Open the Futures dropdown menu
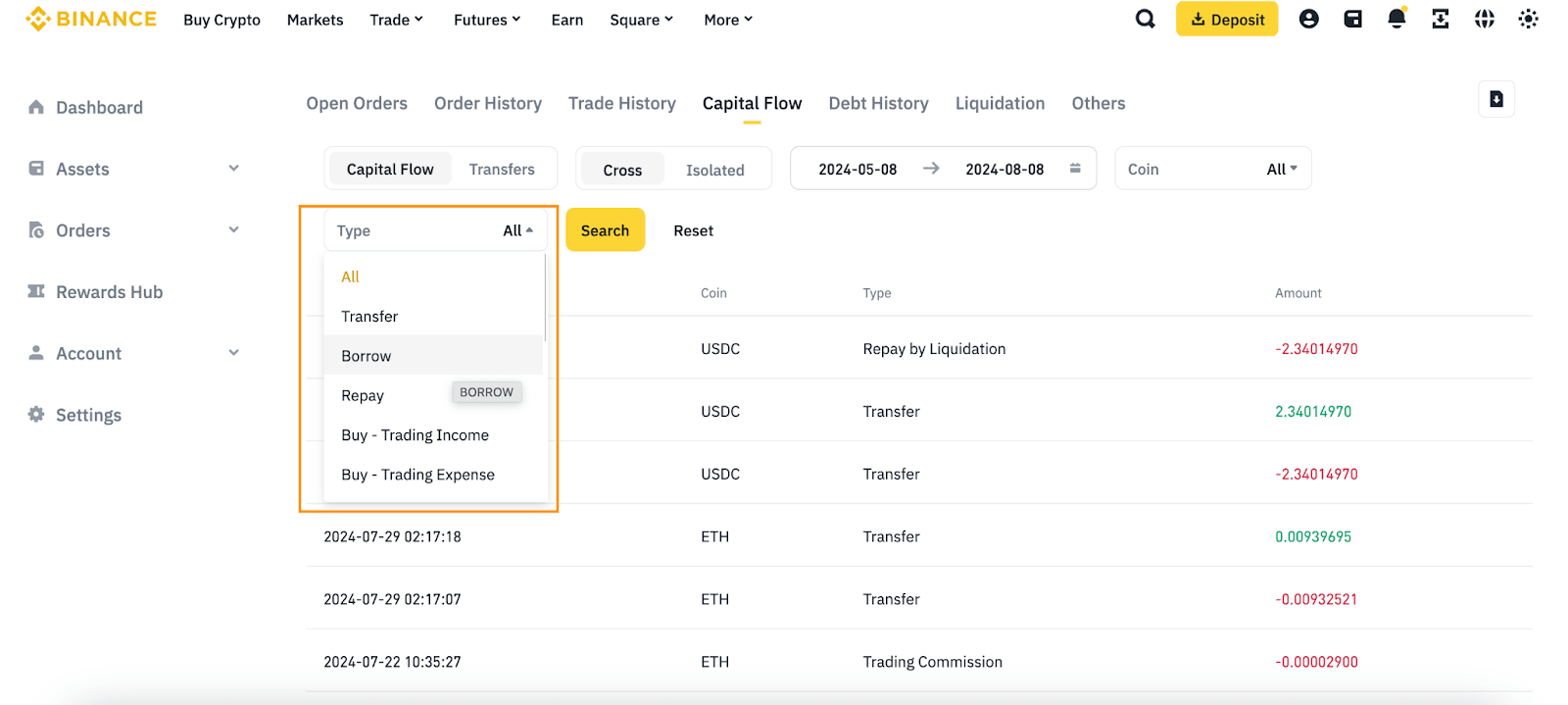This screenshot has width=1568, height=705. click(x=487, y=20)
